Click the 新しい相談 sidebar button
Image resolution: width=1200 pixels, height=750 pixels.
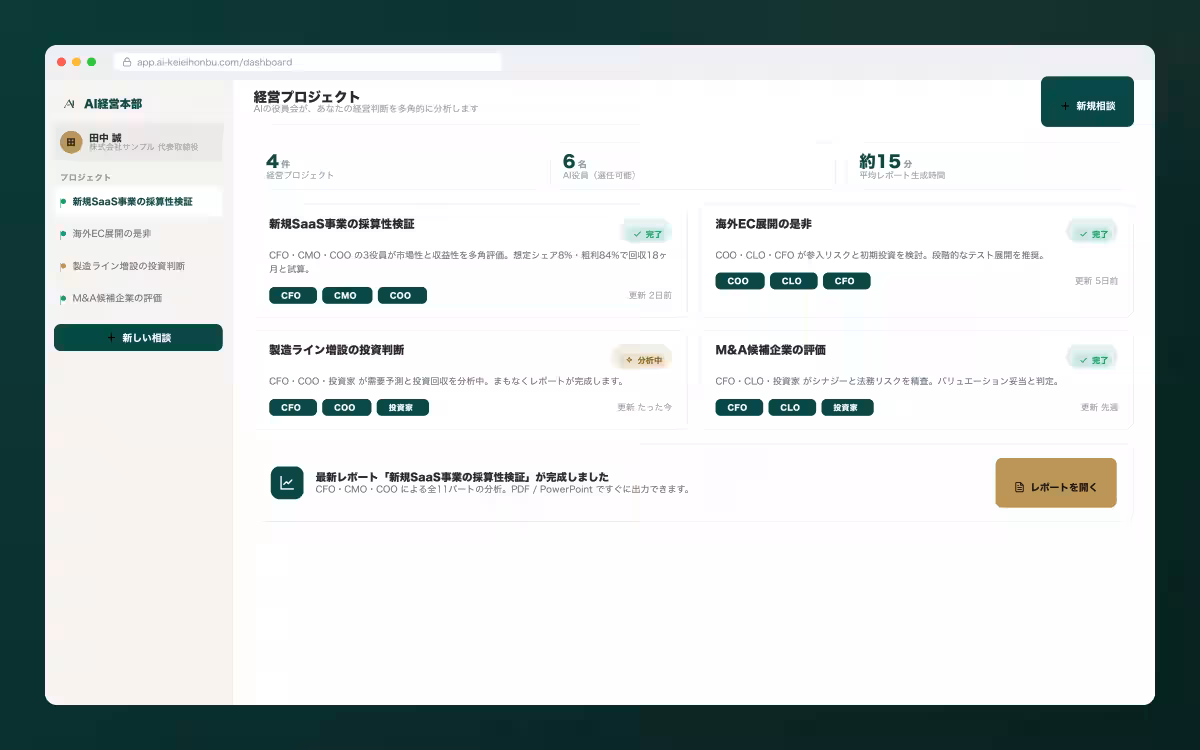coord(138,338)
